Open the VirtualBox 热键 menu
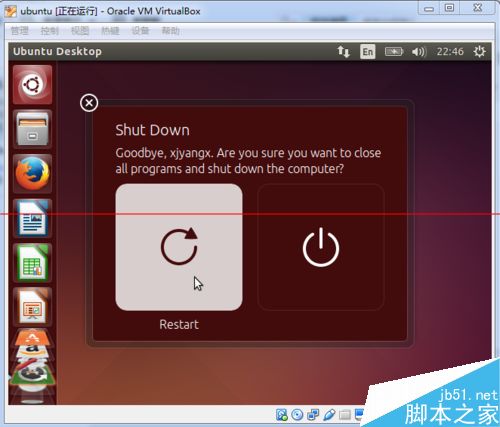Screen dimensions: 500x427 point(110,31)
